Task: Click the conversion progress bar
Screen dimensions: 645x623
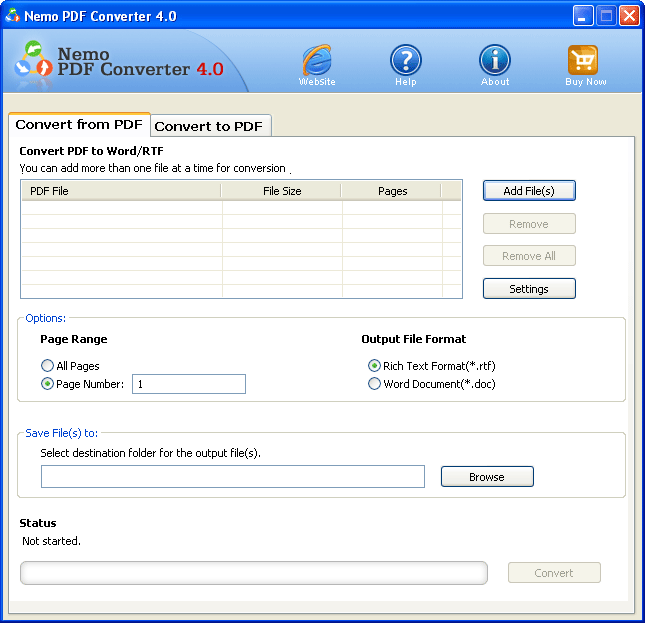Action: 254,573
